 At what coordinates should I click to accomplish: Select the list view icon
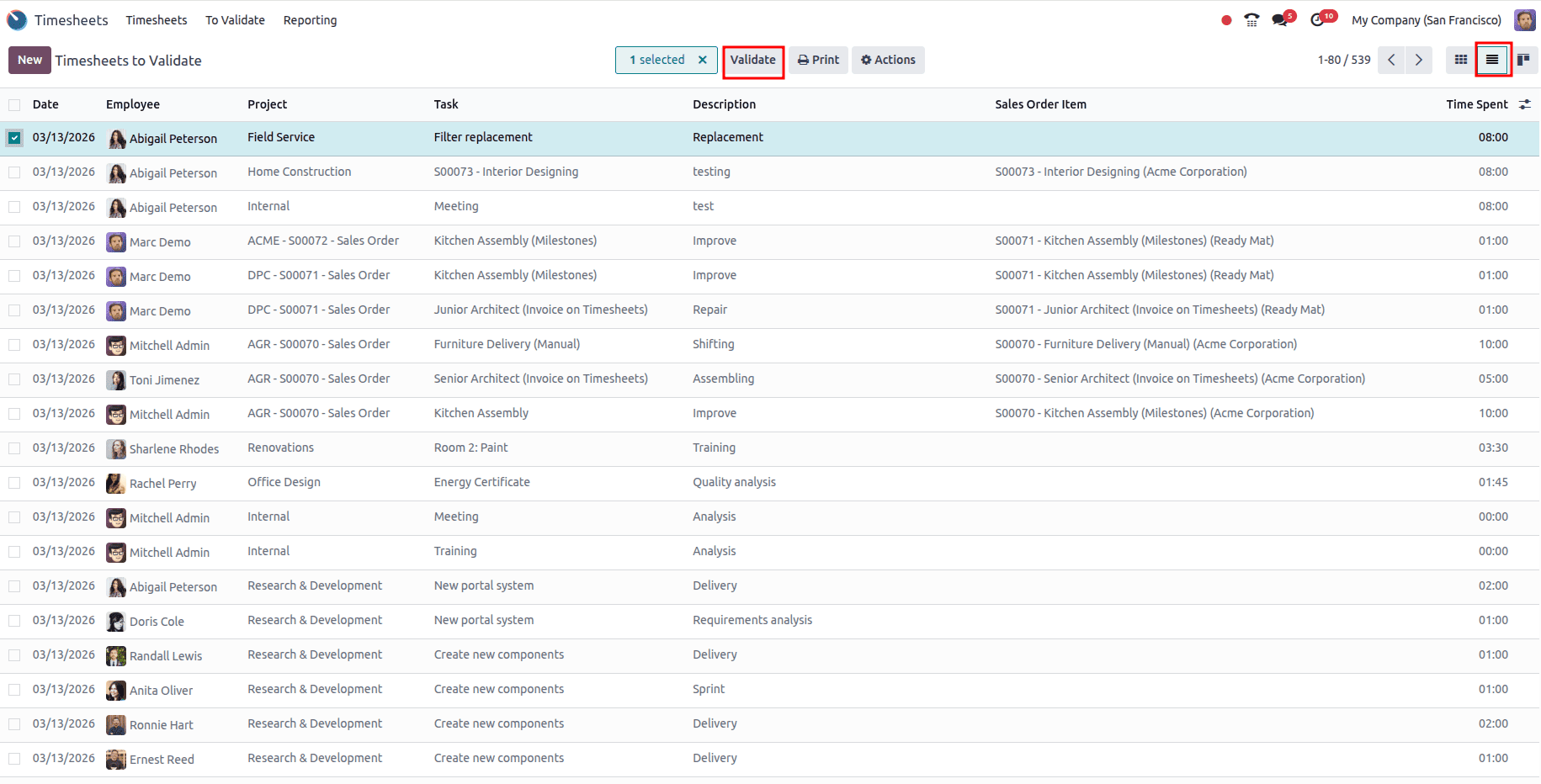1492,60
